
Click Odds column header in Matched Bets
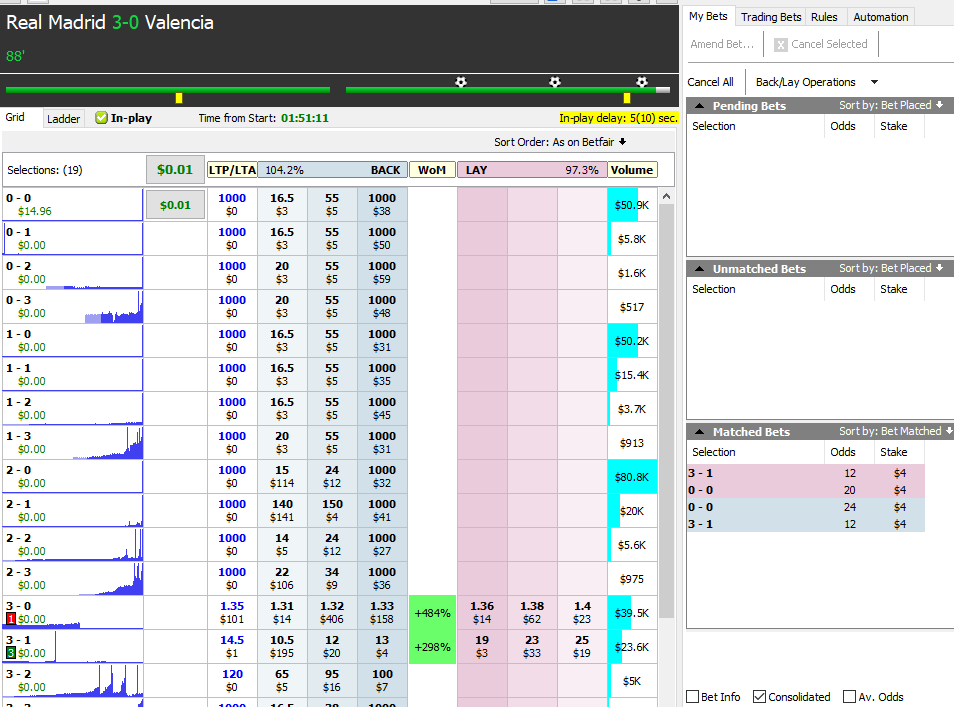point(843,452)
